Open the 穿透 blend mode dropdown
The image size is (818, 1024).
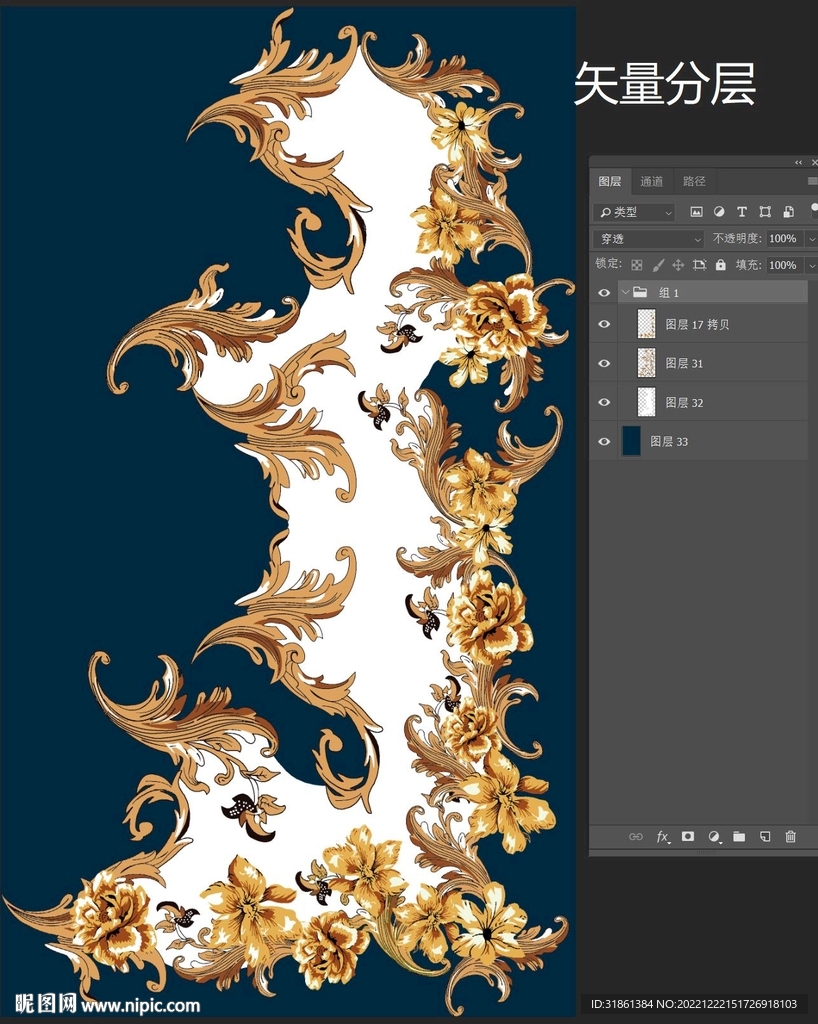pyautogui.click(x=648, y=239)
